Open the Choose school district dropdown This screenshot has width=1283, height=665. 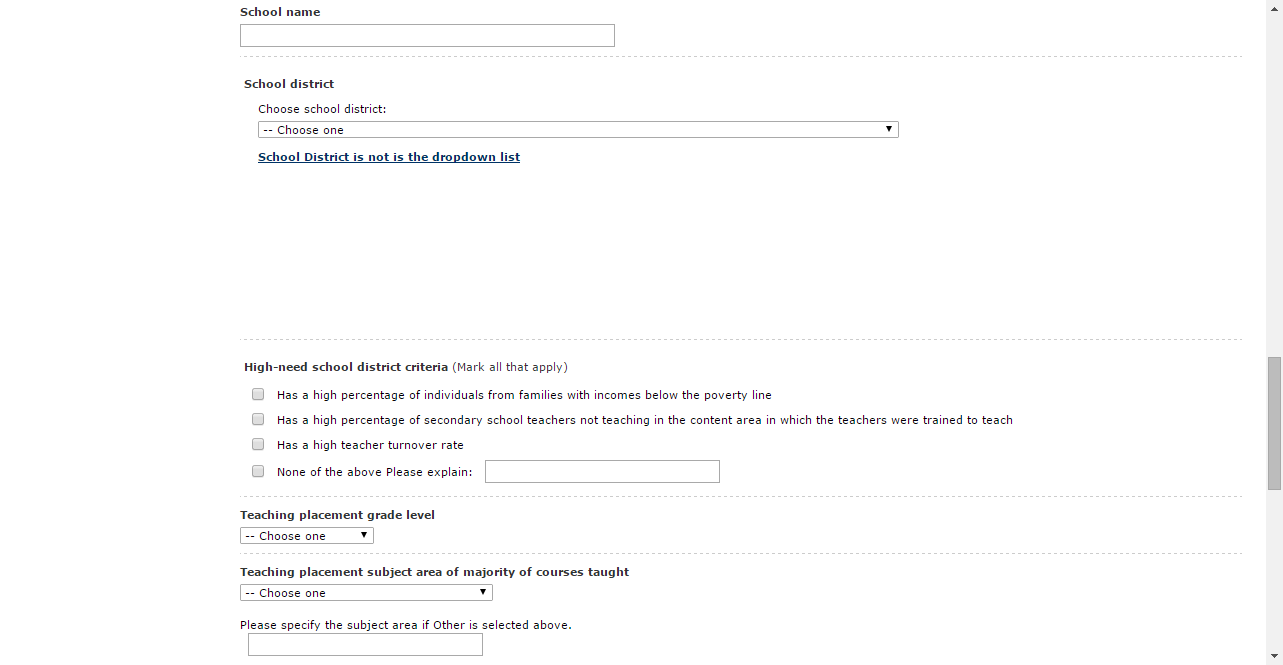pyautogui.click(x=578, y=130)
